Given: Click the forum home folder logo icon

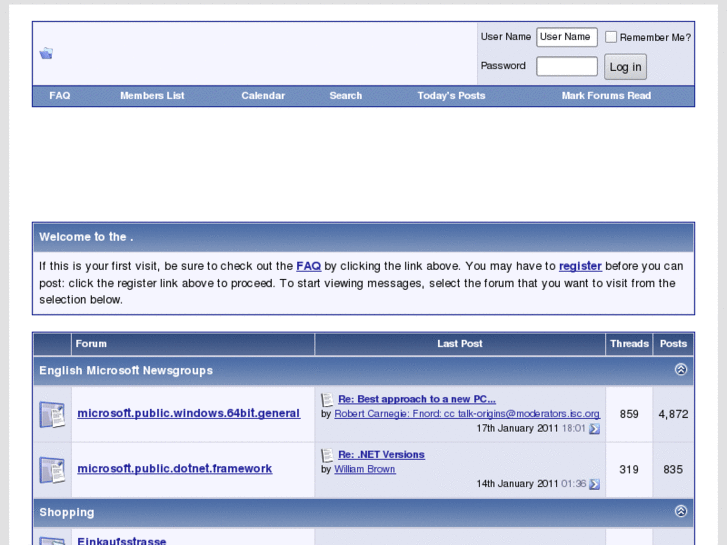Looking at the screenshot, I should (46, 53).
